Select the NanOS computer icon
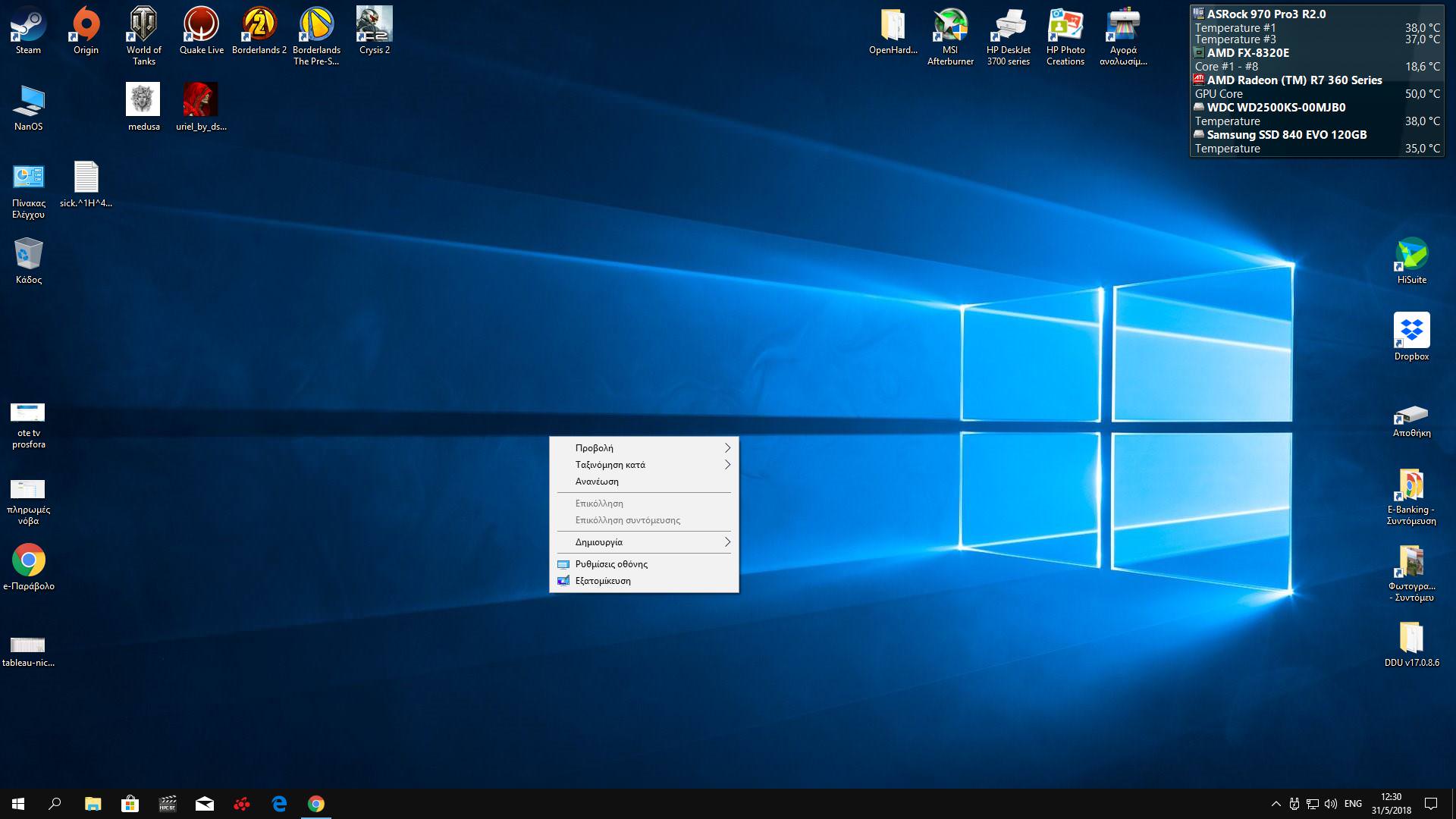This screenshot has height=819, width=1456. (28, 107)
